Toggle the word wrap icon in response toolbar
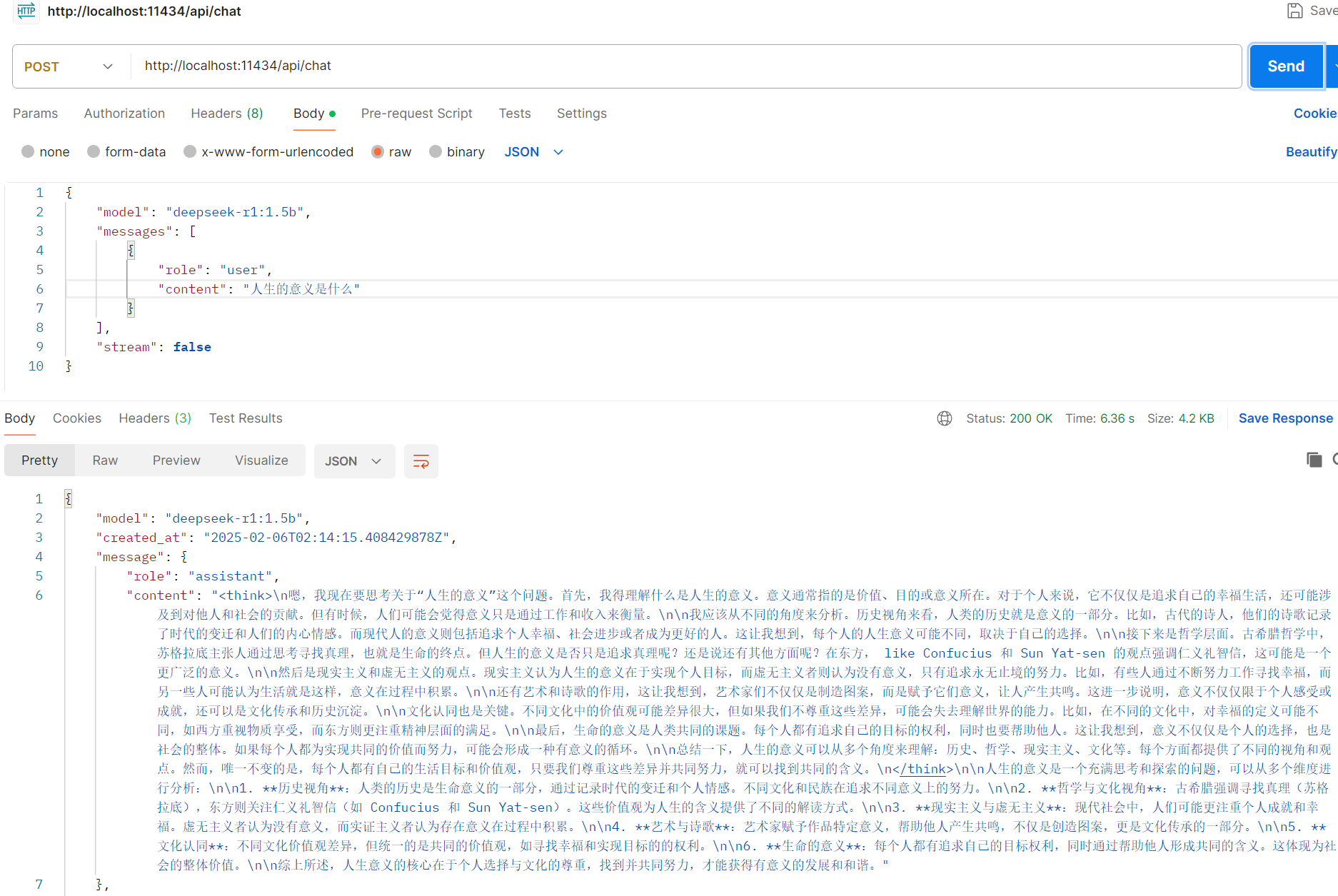This screenshot has width=1338, height=896. pos(421,461)
